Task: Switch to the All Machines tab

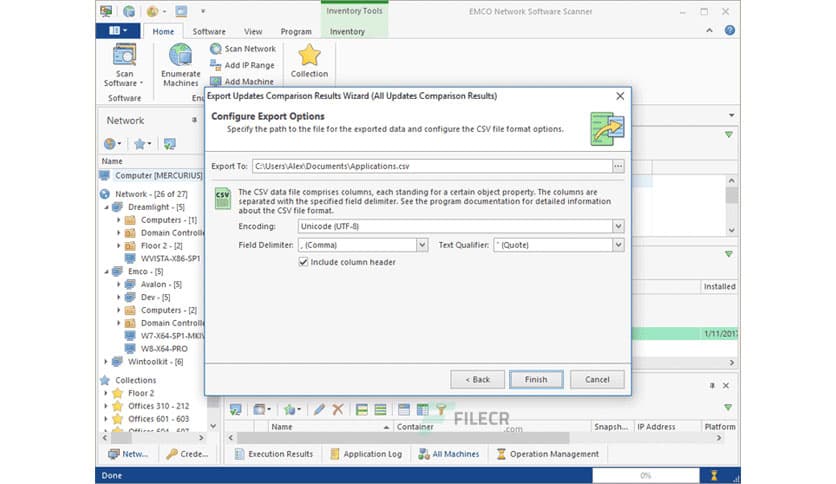Action: (449, 454)
